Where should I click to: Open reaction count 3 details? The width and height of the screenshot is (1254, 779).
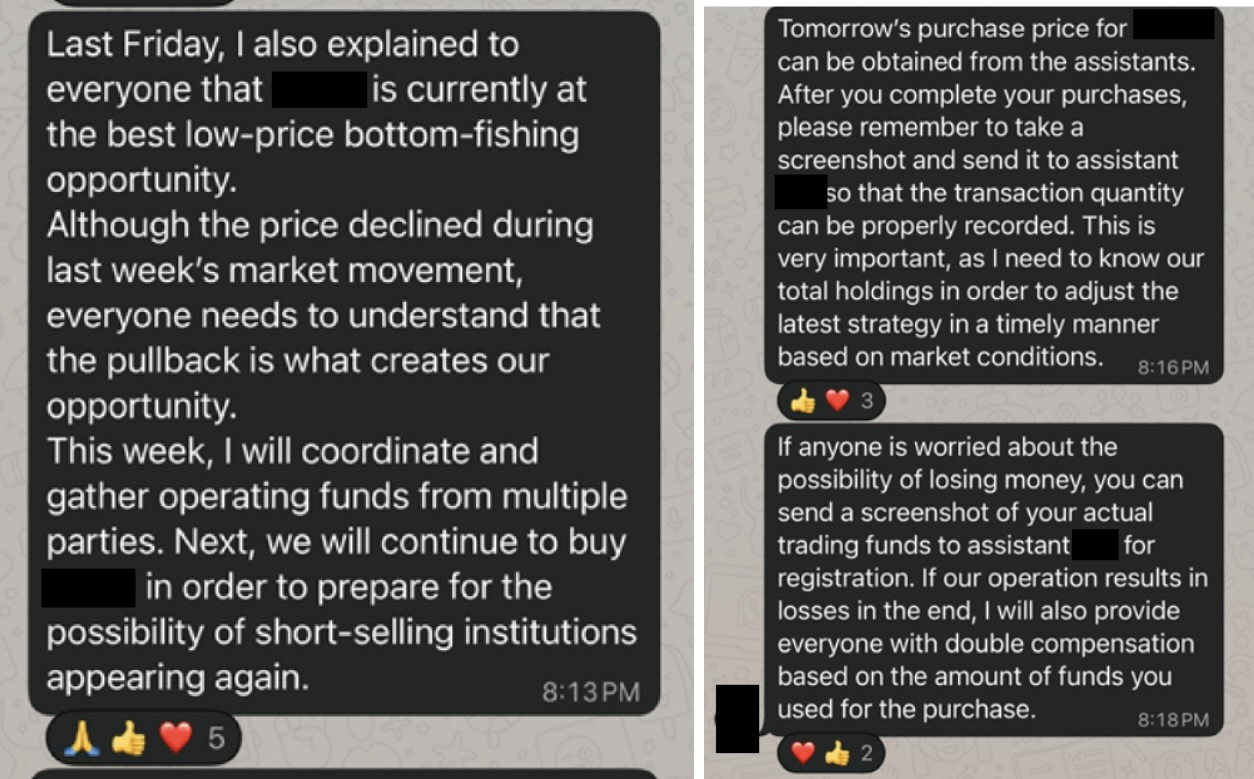(867, 401)
